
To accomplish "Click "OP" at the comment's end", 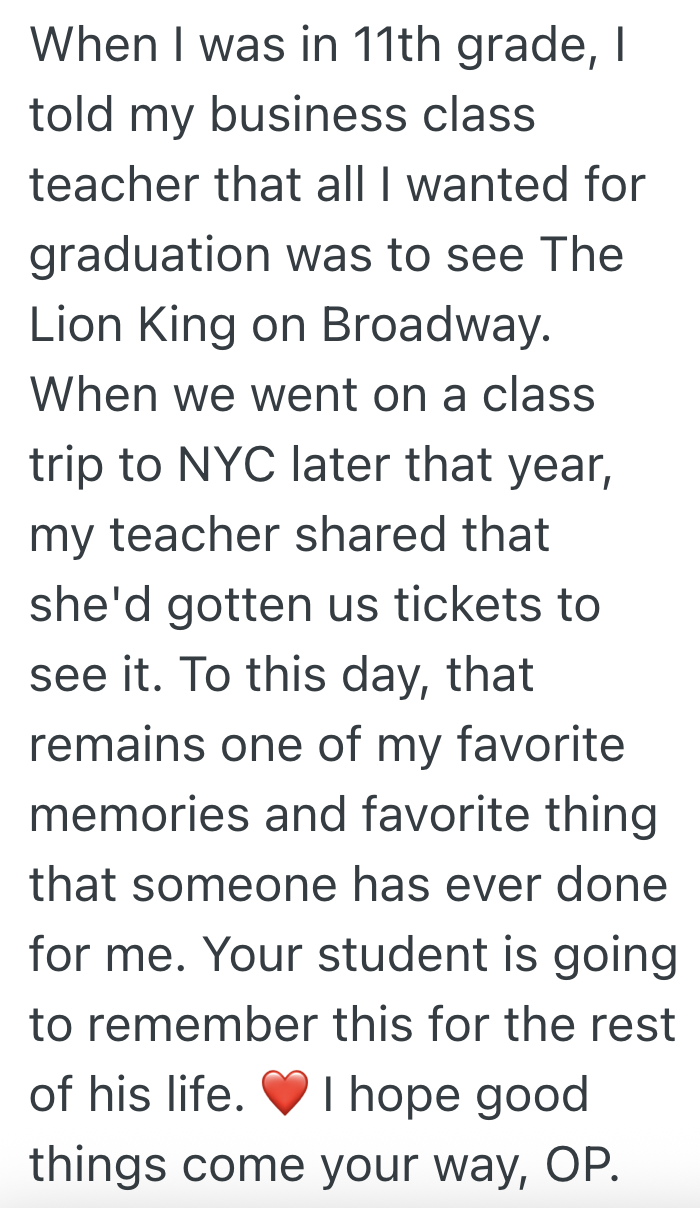I will tap(582, 1165).
